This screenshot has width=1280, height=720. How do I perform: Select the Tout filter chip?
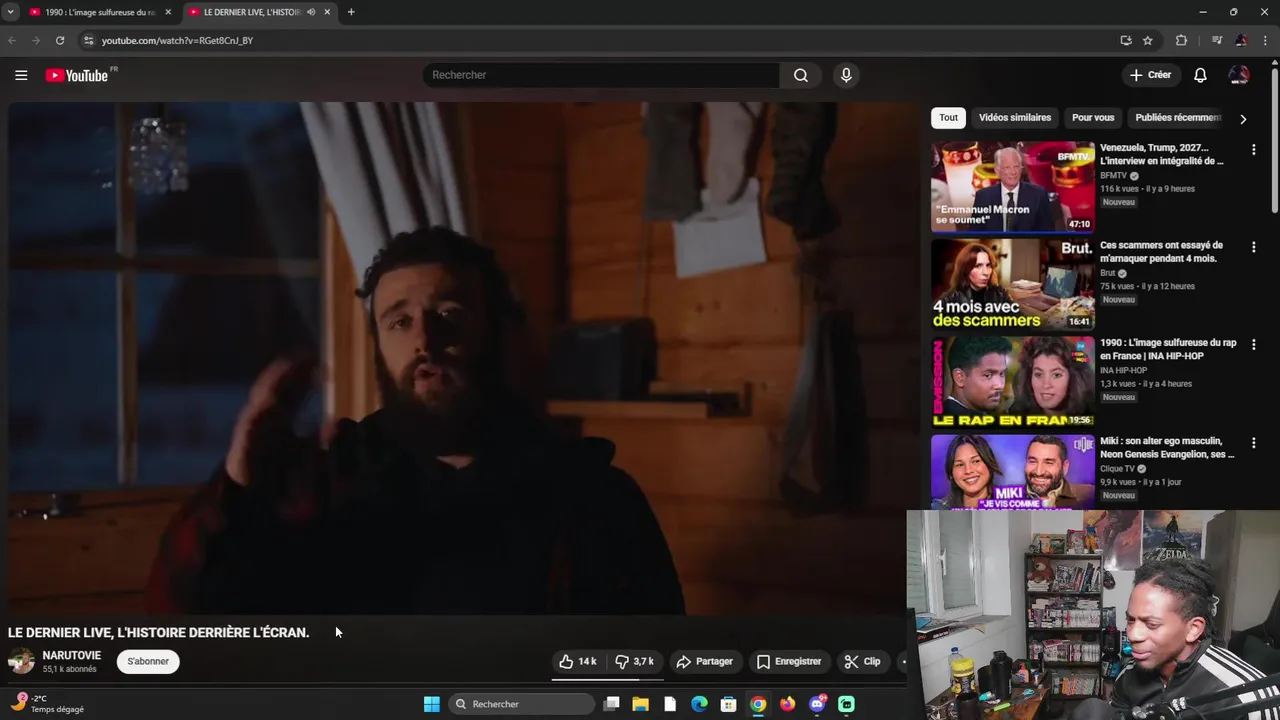[948, 117]
